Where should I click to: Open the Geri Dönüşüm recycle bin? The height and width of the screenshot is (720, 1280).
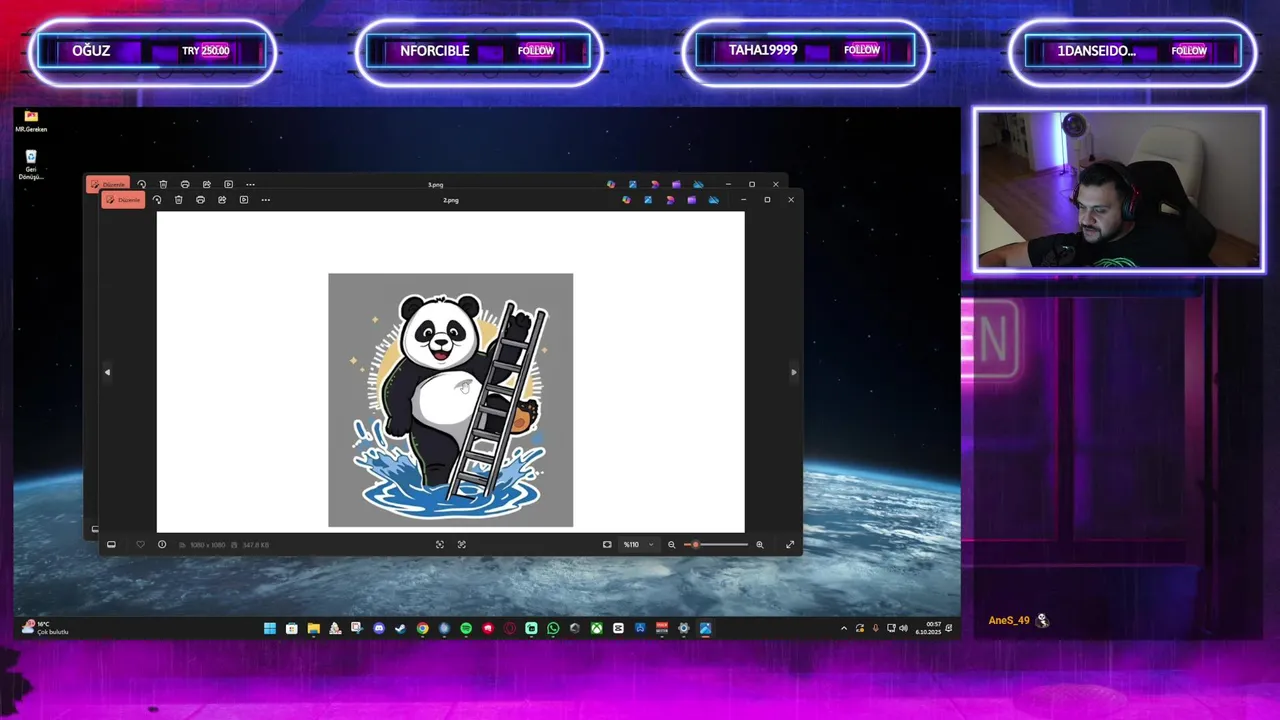click(x=31, y=165)
